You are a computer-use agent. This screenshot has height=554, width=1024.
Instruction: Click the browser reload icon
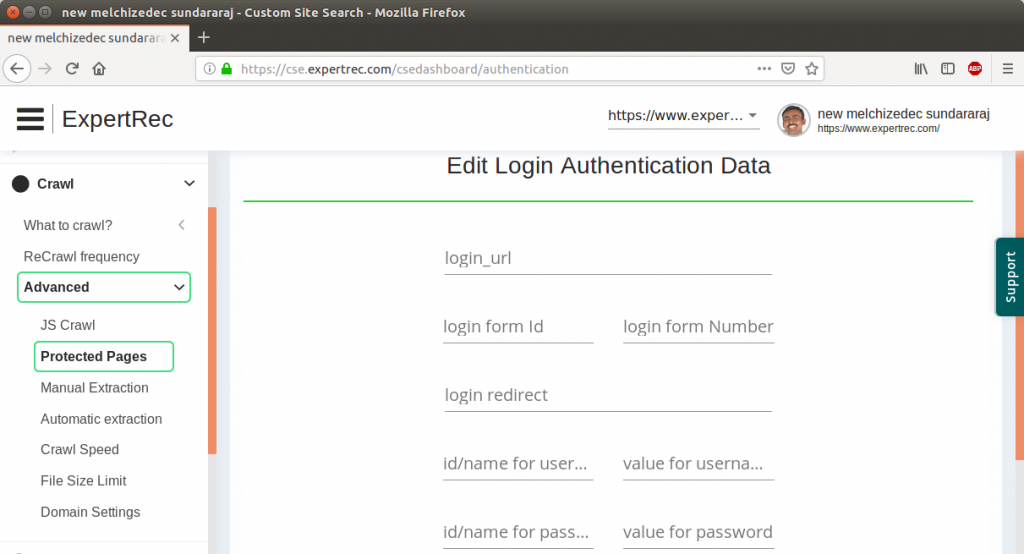pyautogui.click(x=72, y=69)
